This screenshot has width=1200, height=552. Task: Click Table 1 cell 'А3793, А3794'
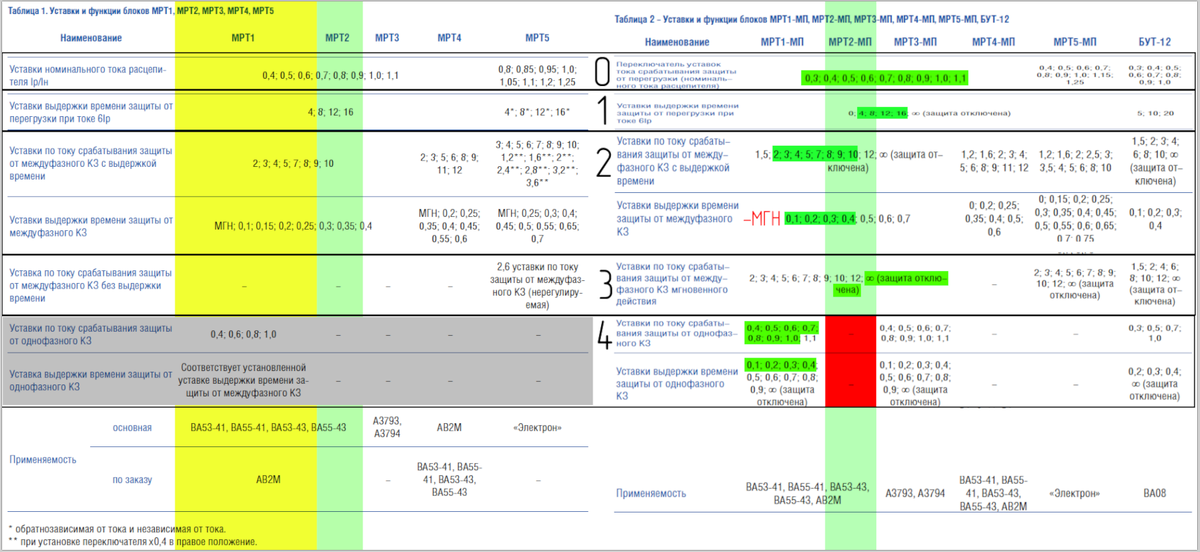point(388,427)
